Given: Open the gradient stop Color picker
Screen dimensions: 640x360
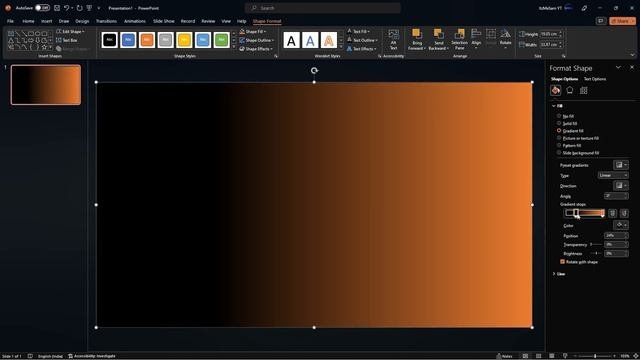Looking at the screenshot, I should (x=620, y=225).
